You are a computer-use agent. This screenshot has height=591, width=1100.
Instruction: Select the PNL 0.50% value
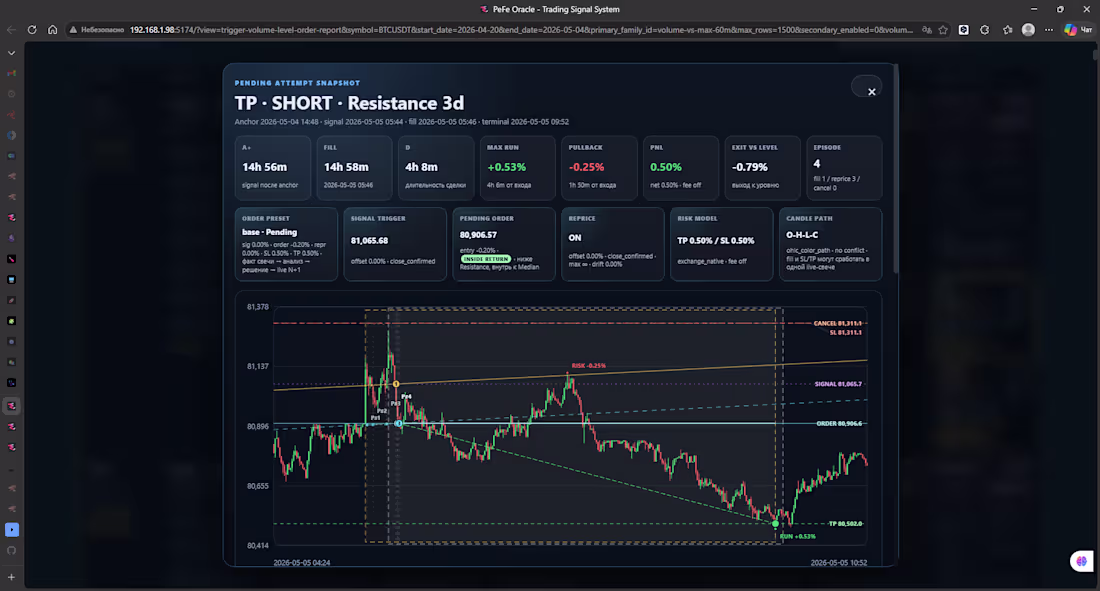point(666,167)
